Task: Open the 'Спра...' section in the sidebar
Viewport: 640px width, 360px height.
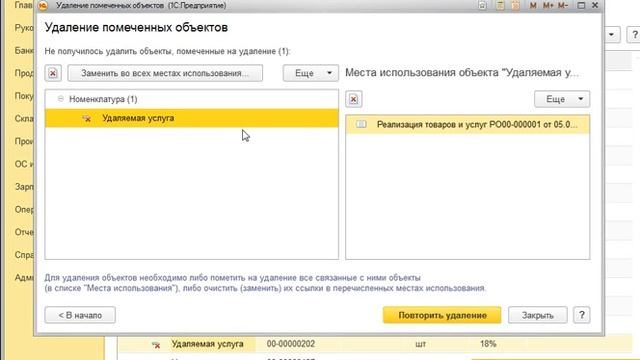Action: [x=24, y=255]
